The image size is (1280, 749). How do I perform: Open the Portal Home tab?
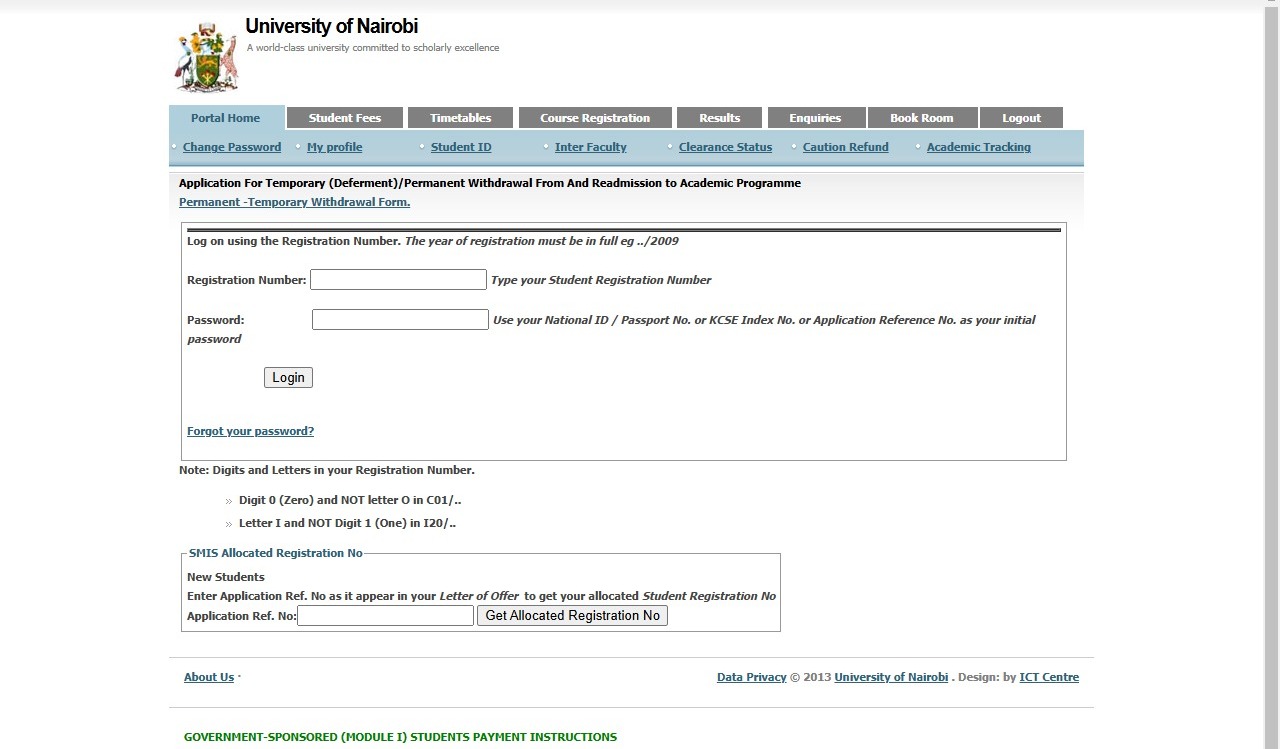coord(226,118)
